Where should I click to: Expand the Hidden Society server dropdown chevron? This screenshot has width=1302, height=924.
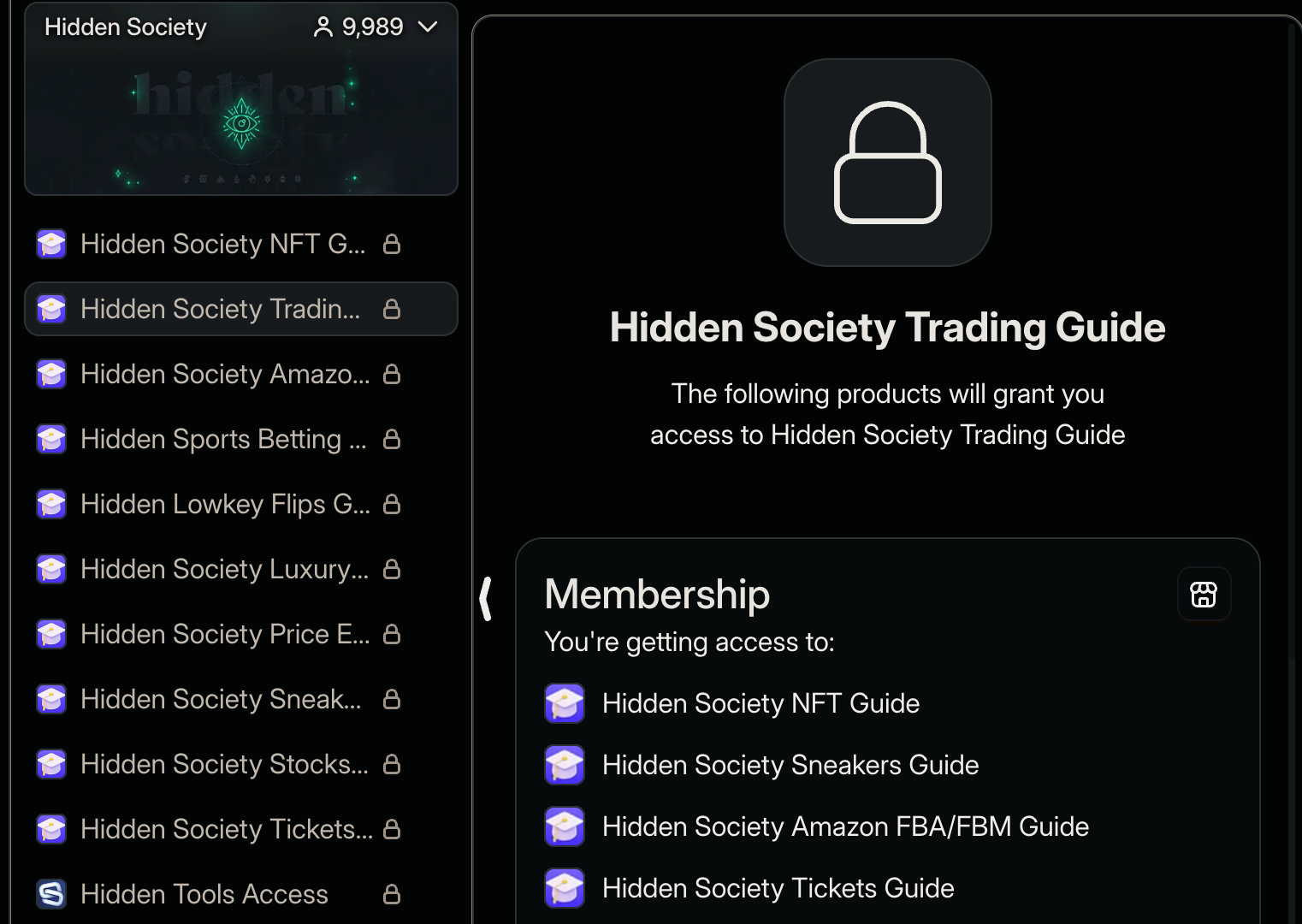coord(428,27)
